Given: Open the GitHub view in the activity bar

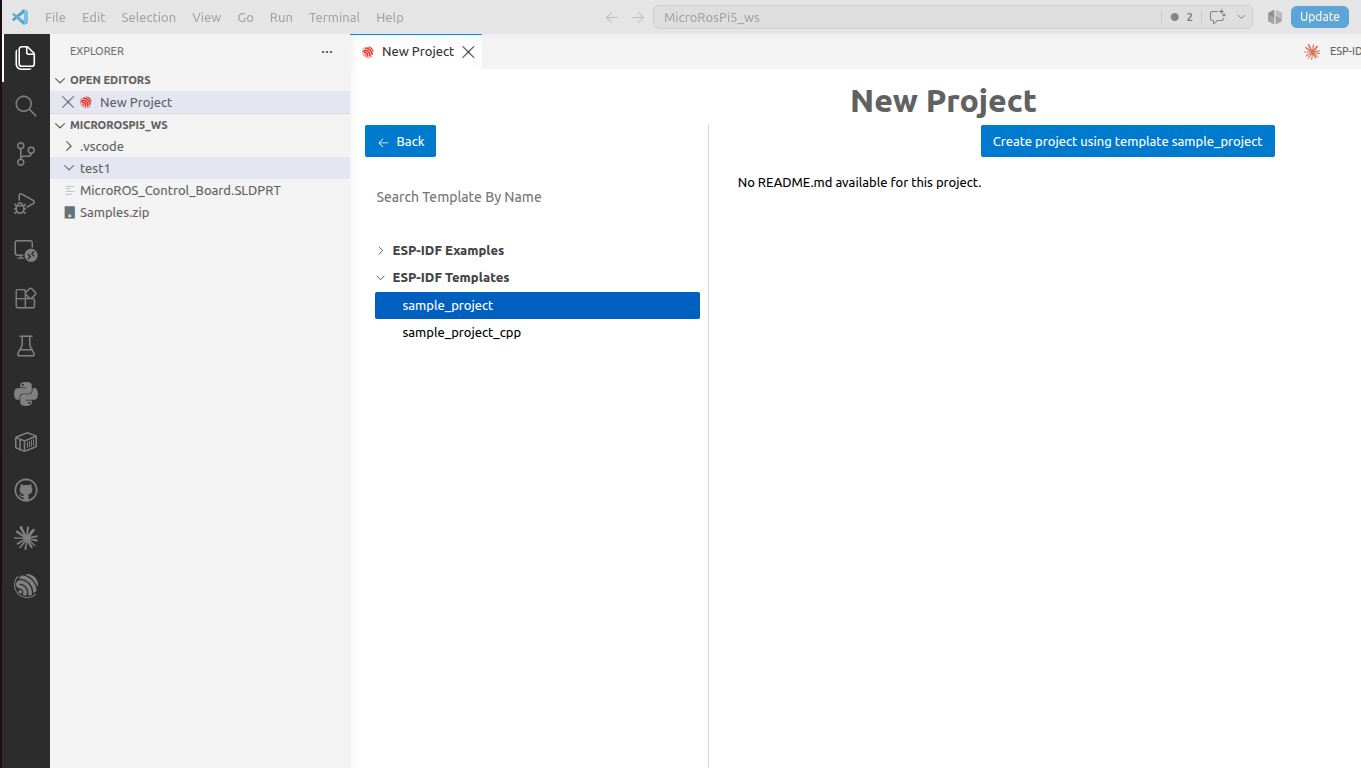Looking at the screenshot, I should 25,490.
